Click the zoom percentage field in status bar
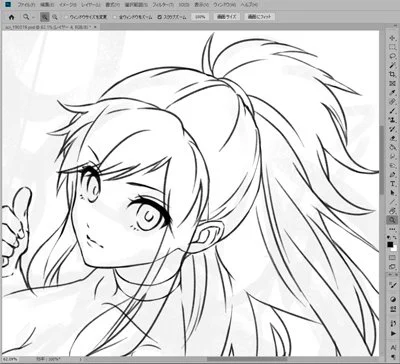The width and height of the screenshot is (400, 364). click(x=10, y=360)
